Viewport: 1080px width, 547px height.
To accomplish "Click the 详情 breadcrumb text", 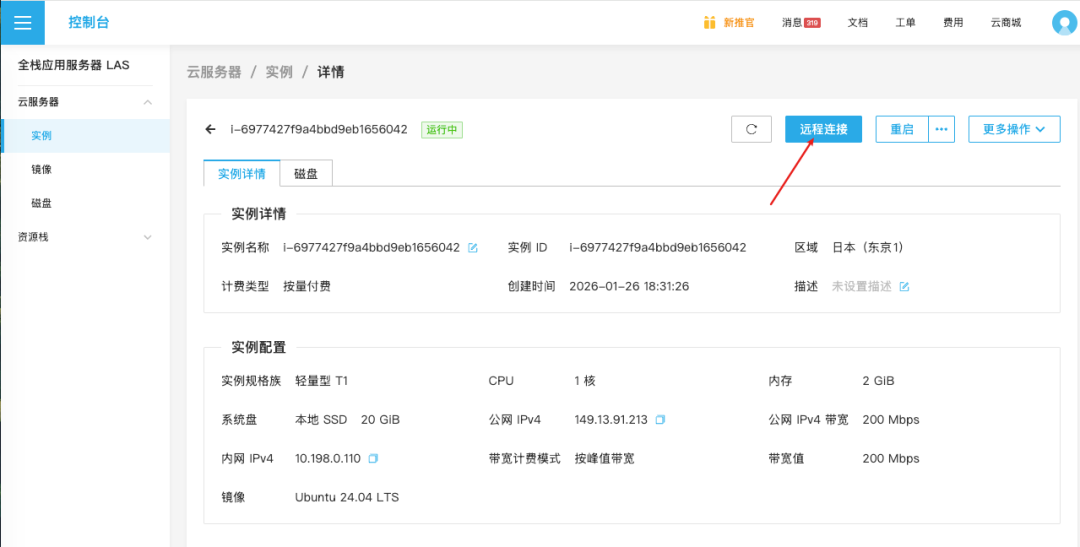I will [331, 72].
